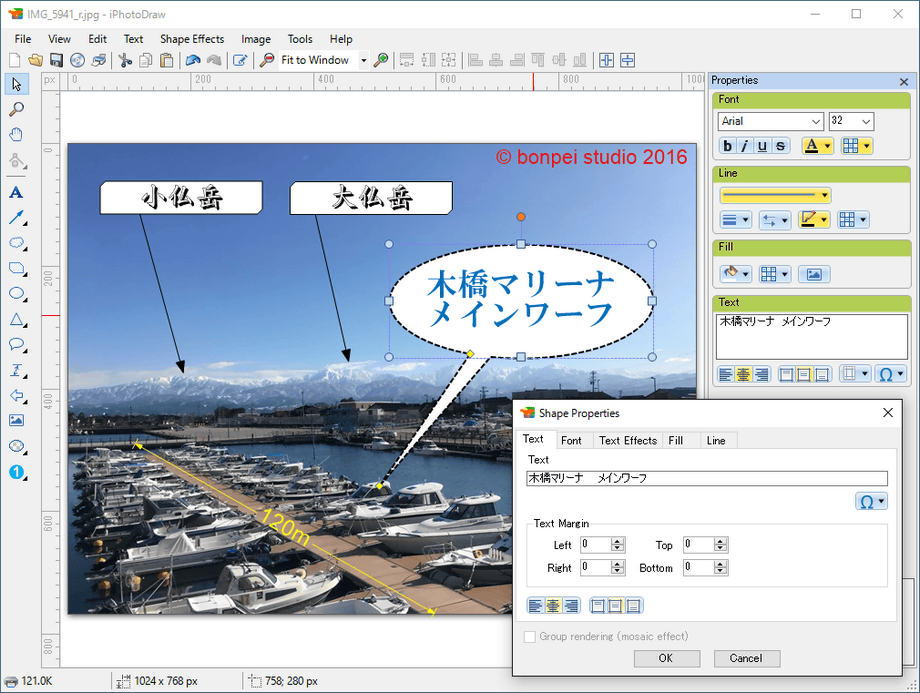This screenshot has height=693, width=920.
Task: Open the Fit to Window zoom dropdown
Action: [364, 60]
